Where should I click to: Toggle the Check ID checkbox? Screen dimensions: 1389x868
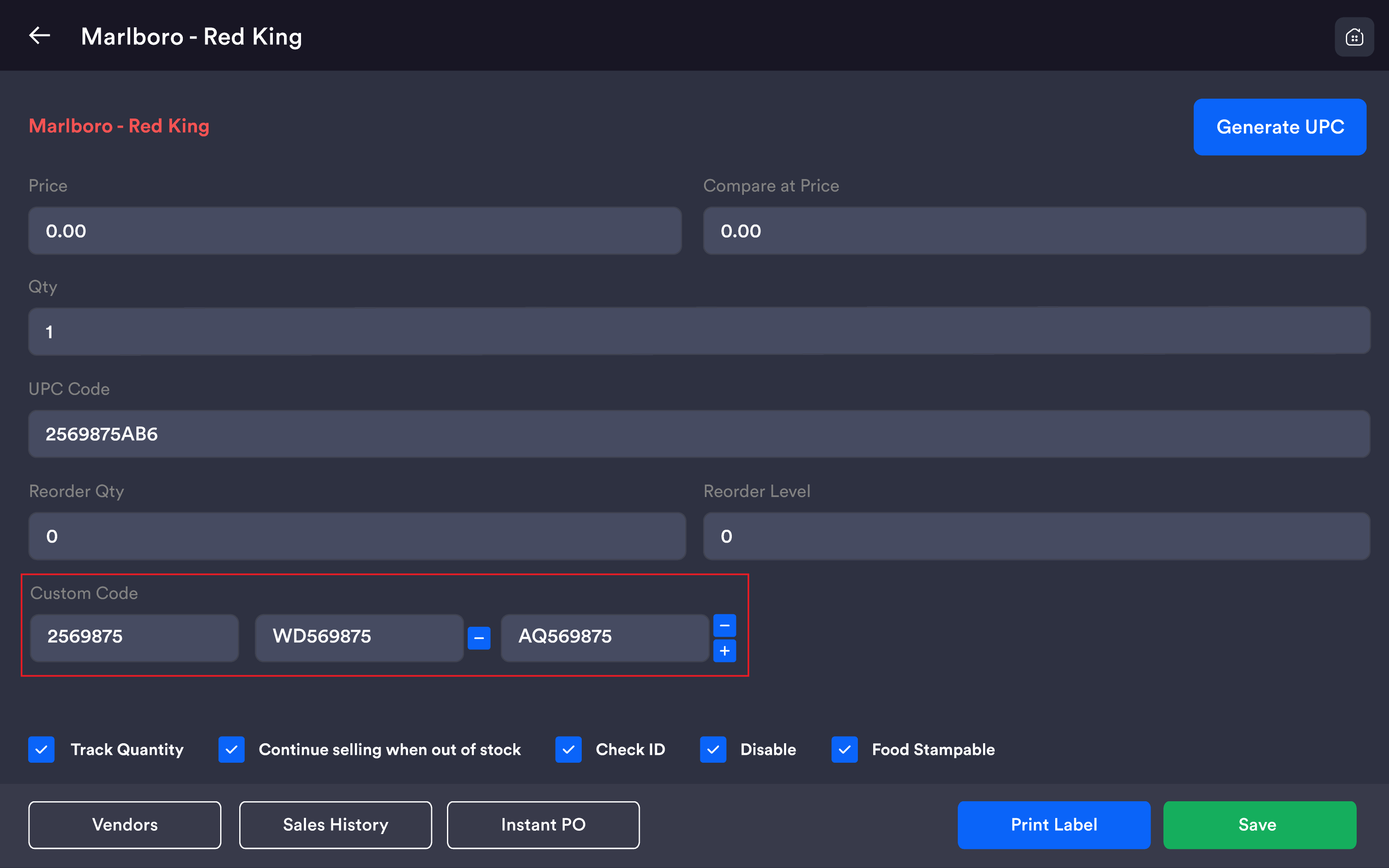[568, 749]
